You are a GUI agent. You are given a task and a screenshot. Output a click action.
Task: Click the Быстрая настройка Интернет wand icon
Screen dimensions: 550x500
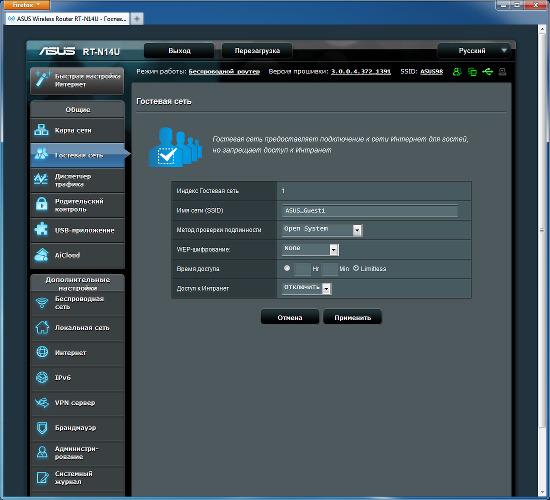pos(41,80)
